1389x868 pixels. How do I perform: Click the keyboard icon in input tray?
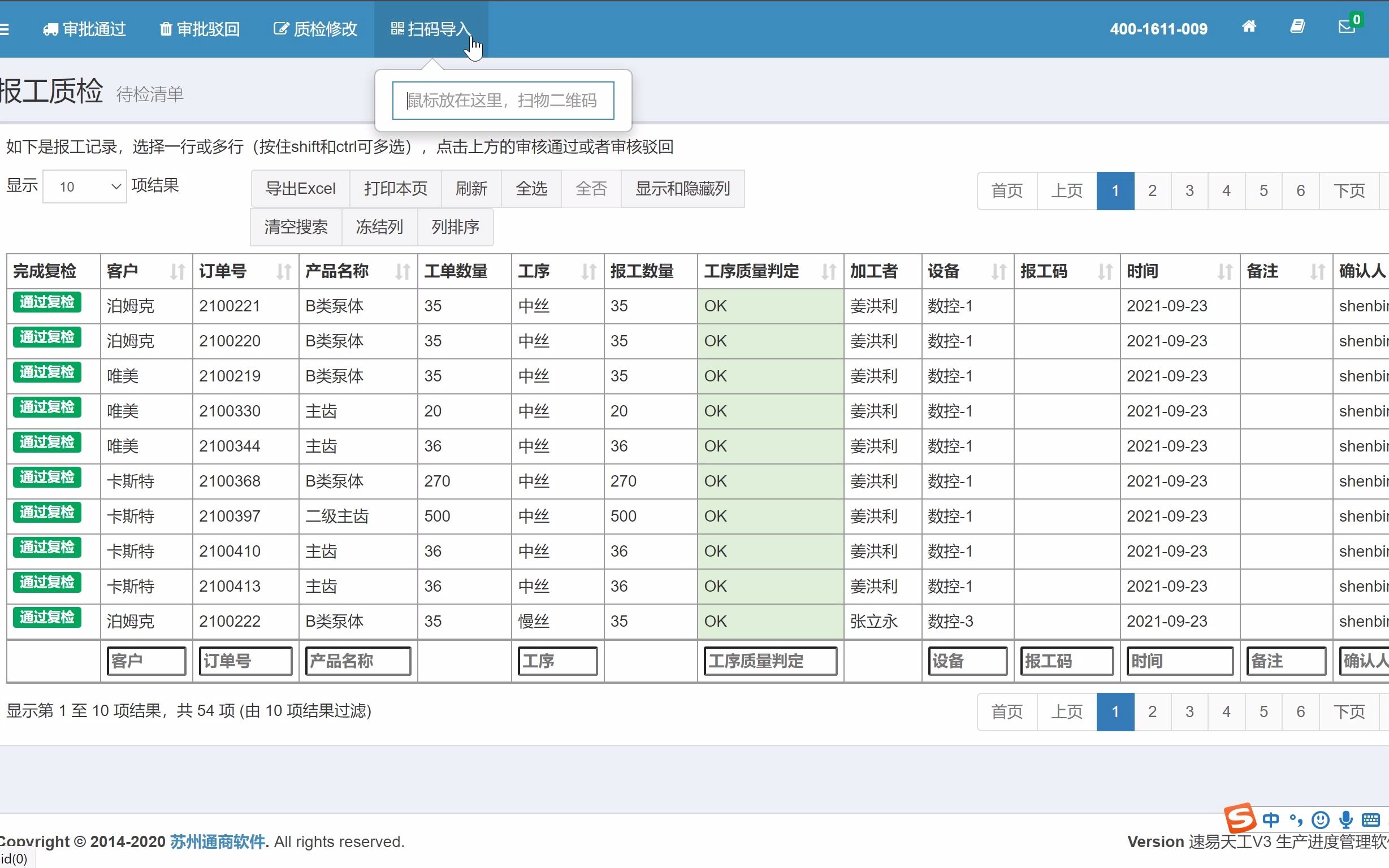coord(1371,820)
